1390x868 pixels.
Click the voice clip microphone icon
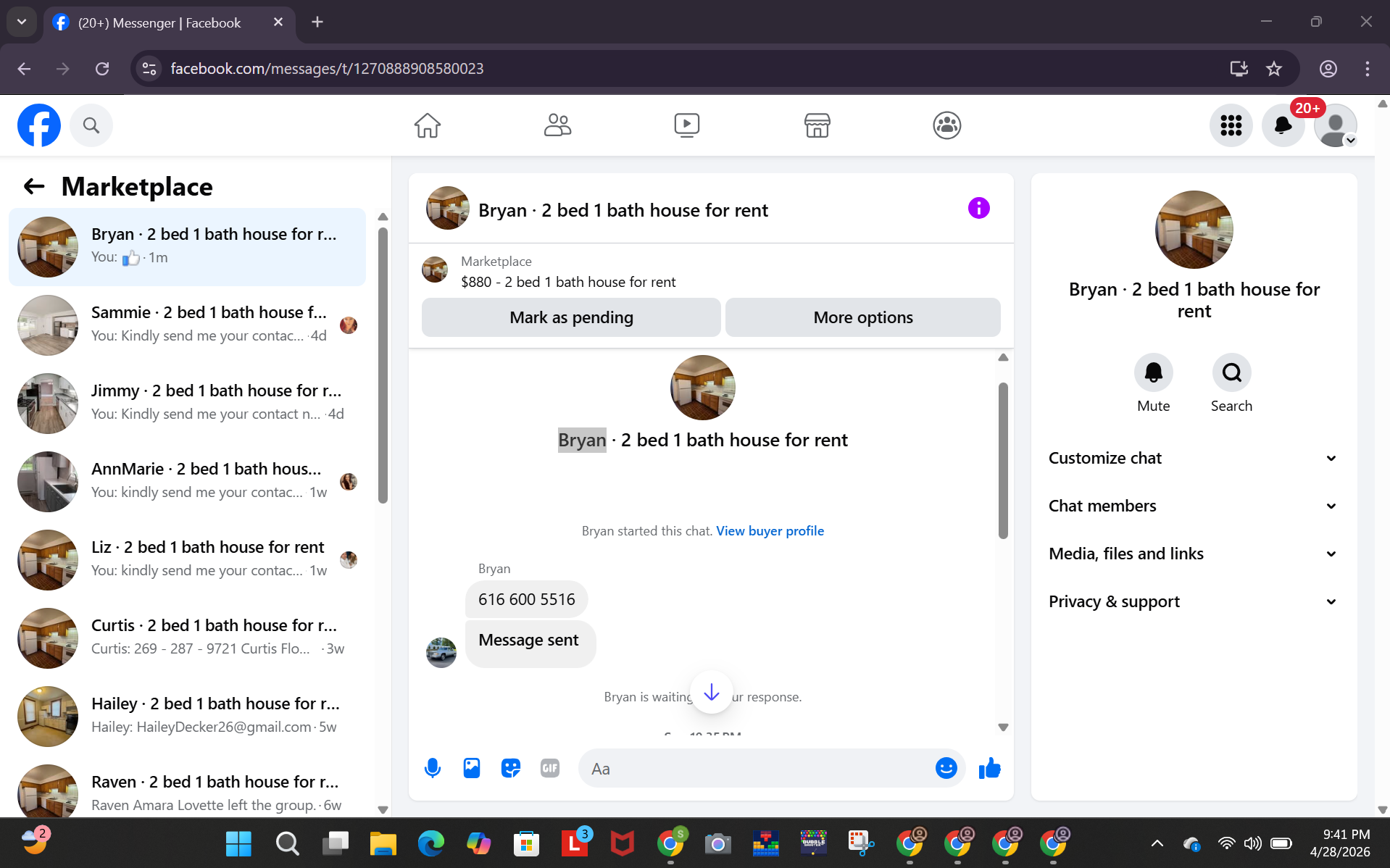[x=433, y=768]
